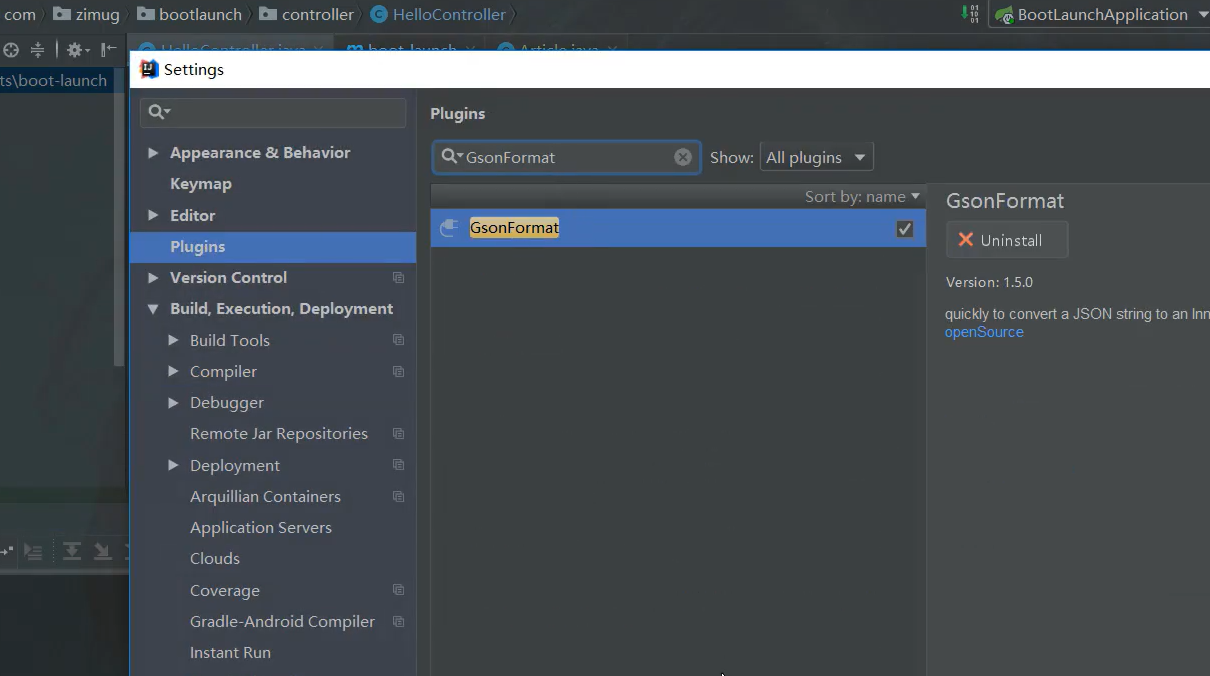Open Instant Run settings page

[230, 653]
